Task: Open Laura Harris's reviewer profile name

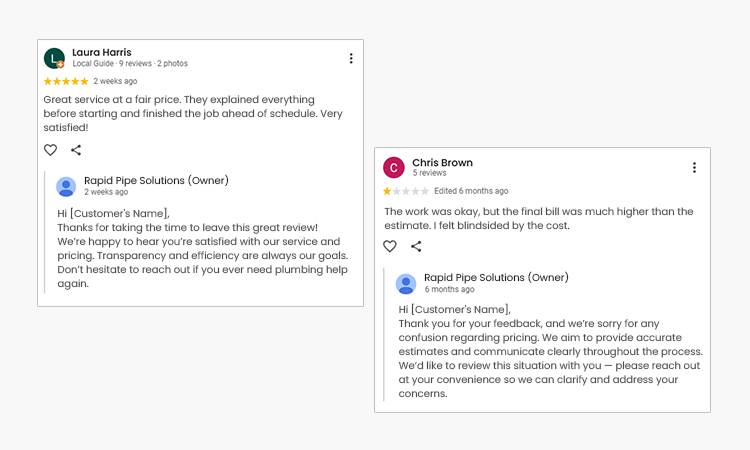Action: click(102, 52)
